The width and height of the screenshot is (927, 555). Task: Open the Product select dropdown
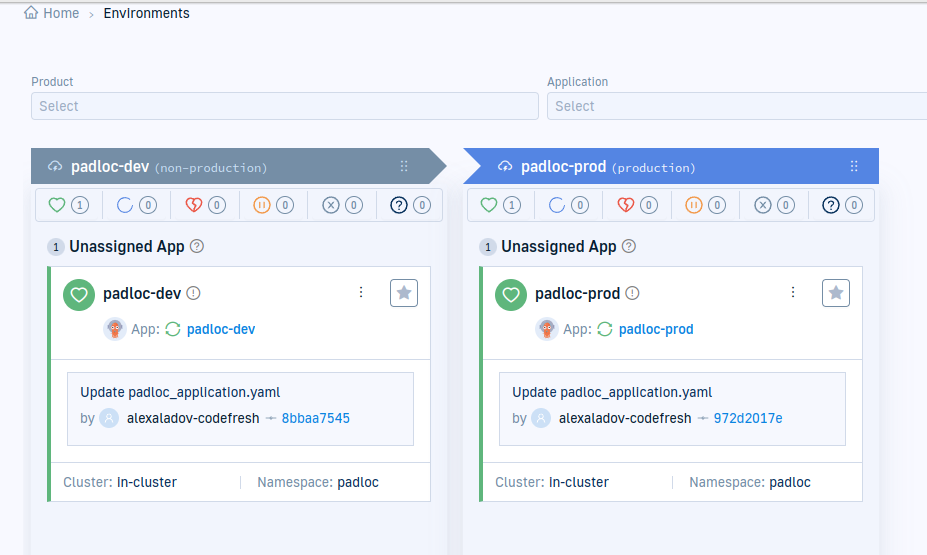tap(284, 106)
